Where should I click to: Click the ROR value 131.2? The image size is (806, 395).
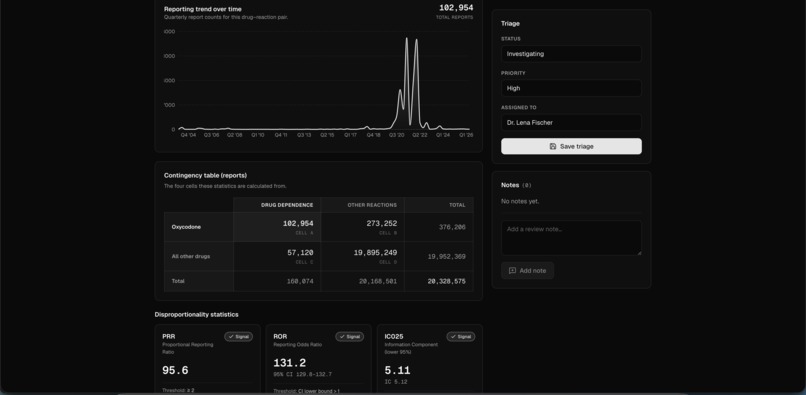pyautogui.click(x=289, y=363)
